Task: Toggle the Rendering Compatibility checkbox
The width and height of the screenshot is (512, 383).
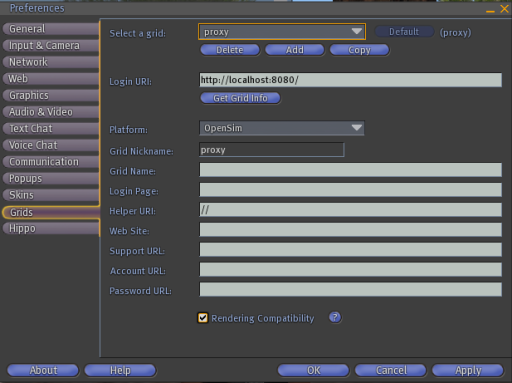Action: pyautogui.click(x=203, y=318)
